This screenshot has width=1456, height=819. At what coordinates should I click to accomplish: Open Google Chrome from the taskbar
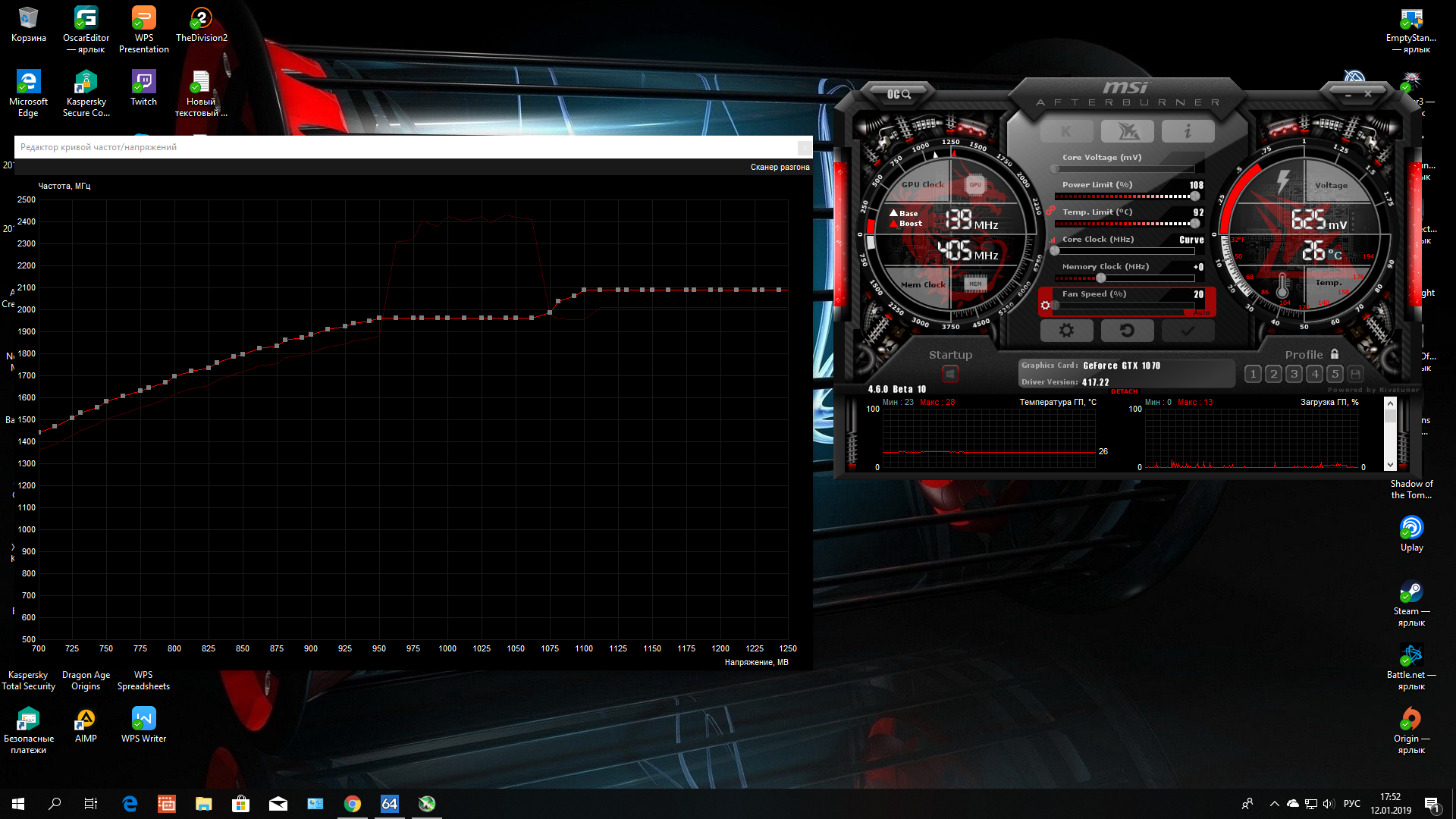(x=353, y=804)
